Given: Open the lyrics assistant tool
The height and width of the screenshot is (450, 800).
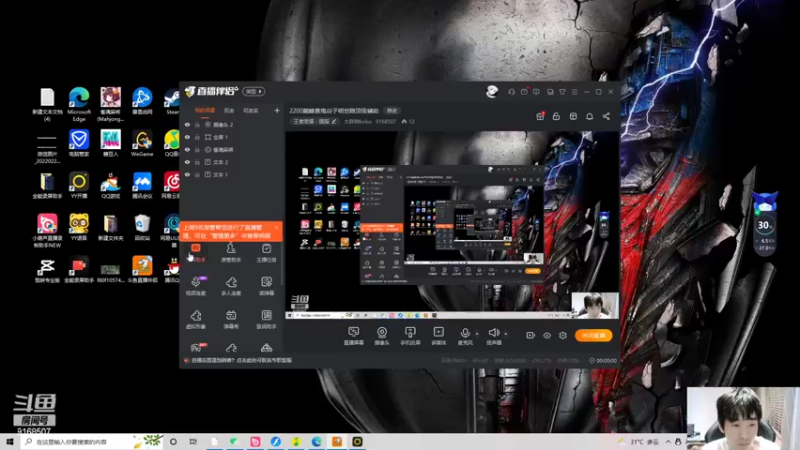Looking at the screenshot, I should (266, 319).
